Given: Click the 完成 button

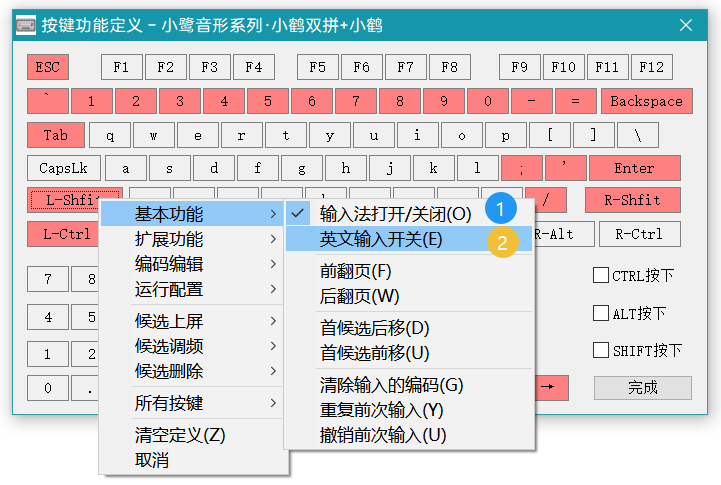Looking at the screenshot, I should 642,387.
